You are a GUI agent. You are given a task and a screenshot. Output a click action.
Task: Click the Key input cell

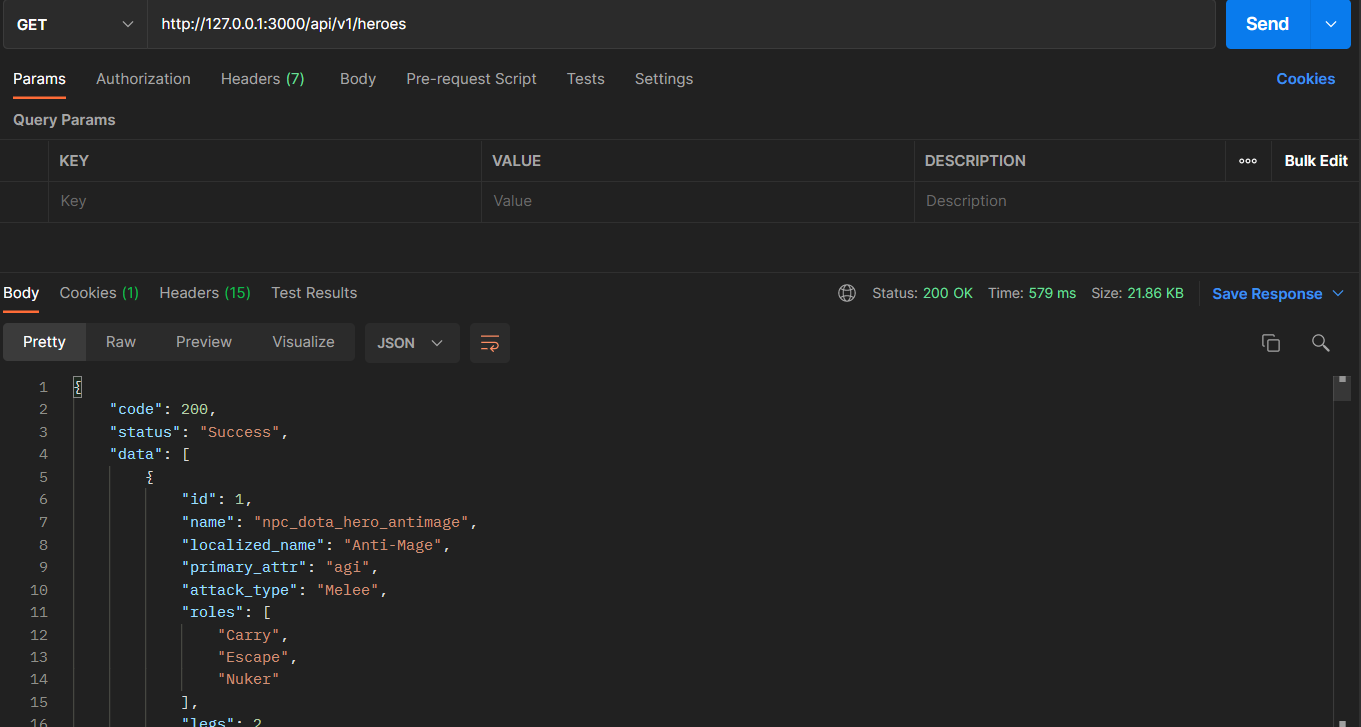coord(265,201)
